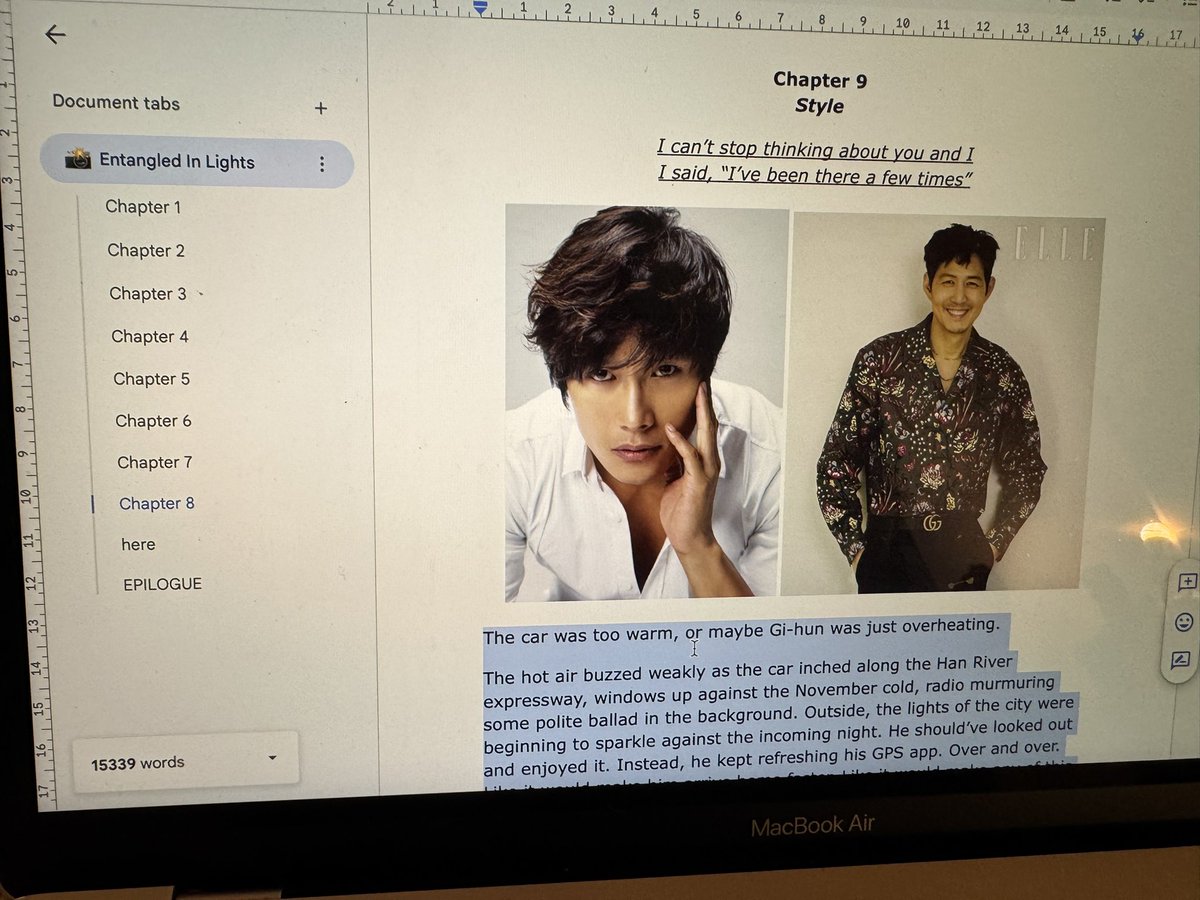Viewport: 1200px width, 900px height.
Task: Add a comment using the side button
Action: [1186, 582]
